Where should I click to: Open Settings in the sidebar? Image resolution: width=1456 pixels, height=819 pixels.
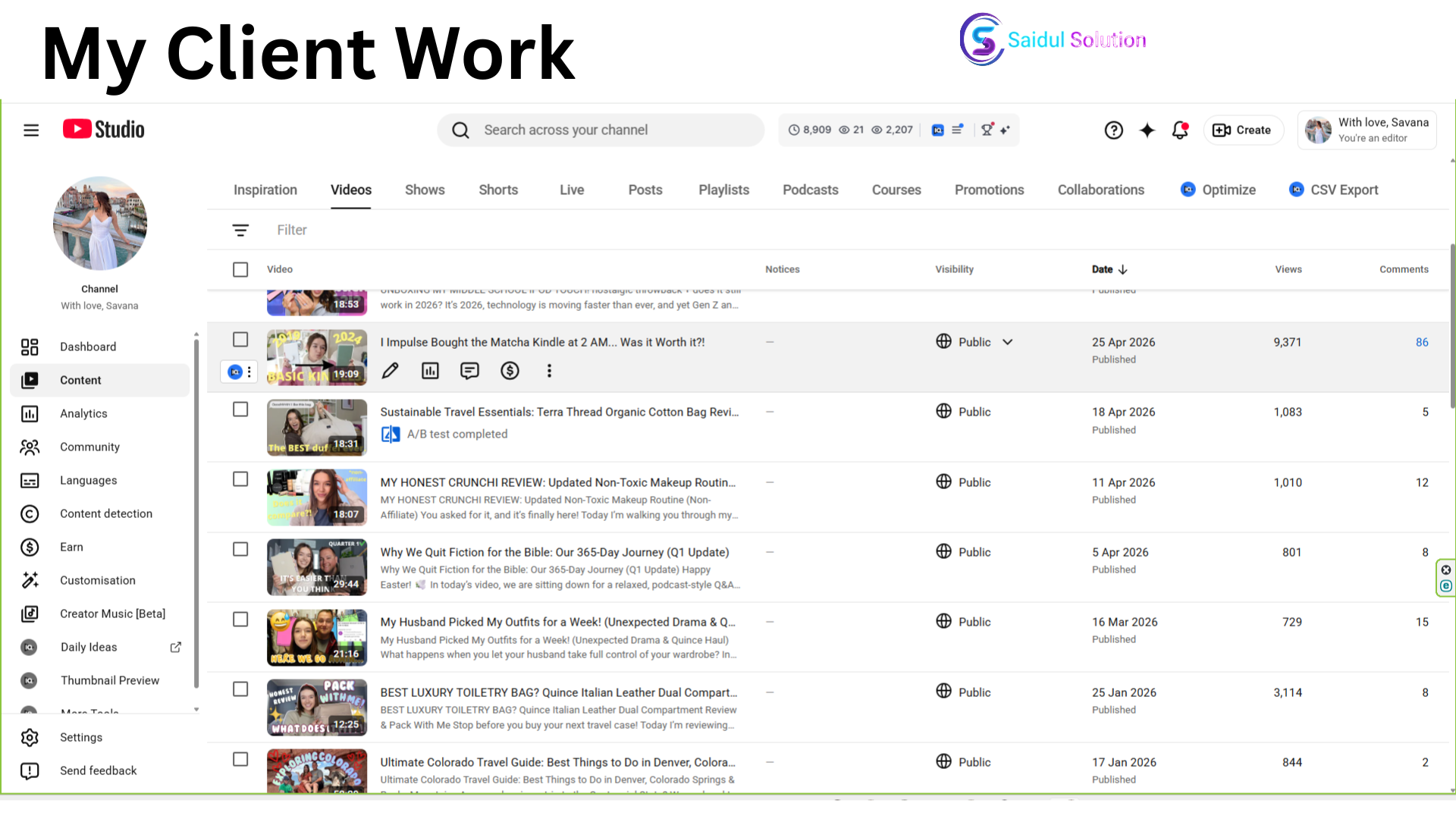(100, 737)
